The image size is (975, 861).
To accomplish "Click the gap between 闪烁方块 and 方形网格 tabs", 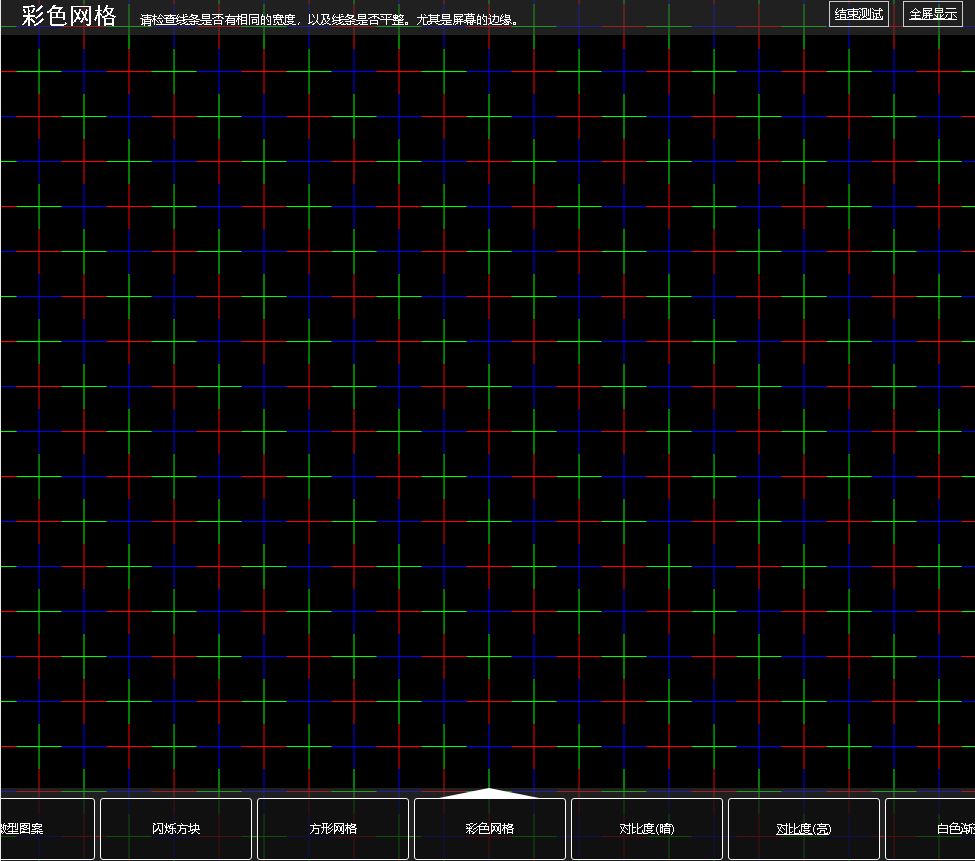I will (x=254, y=828).
